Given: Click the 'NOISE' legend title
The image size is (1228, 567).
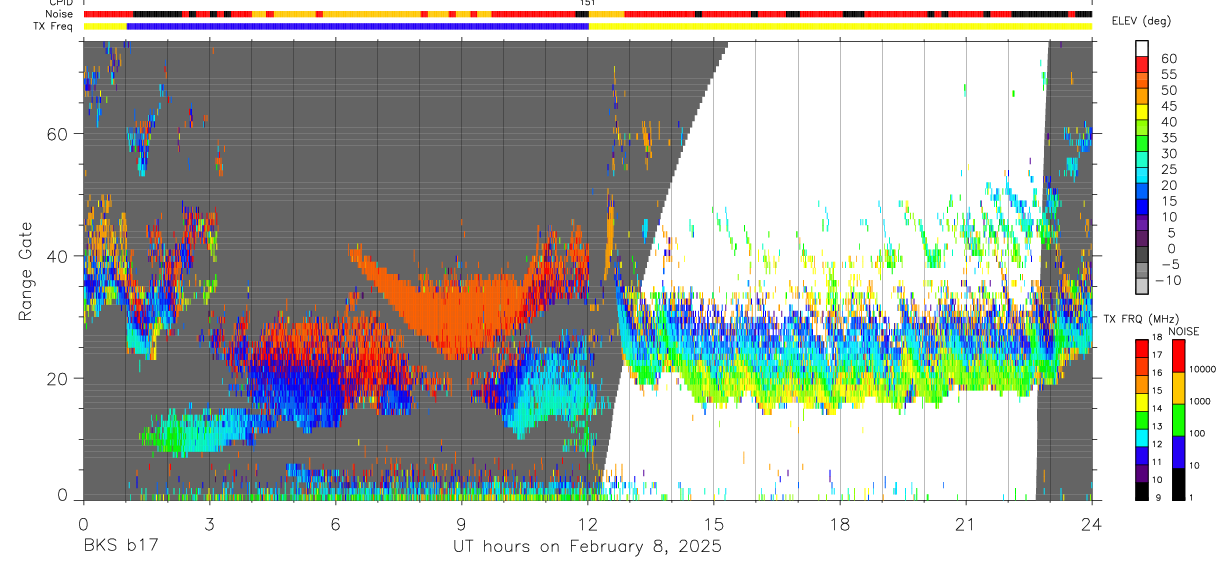Looking at the screenshot, I should click(x=1184, y=331).
